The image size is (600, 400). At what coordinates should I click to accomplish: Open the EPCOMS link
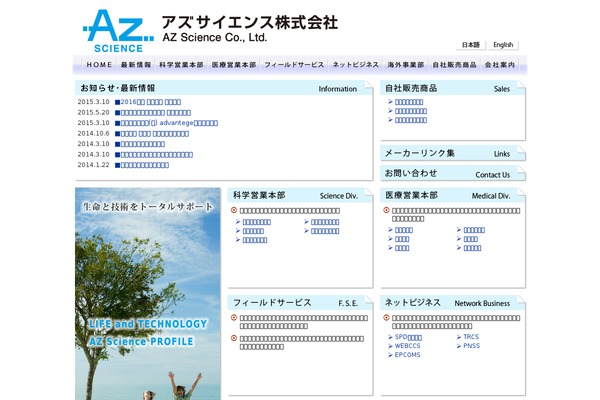pyautogui.click(x=407, y=355)
